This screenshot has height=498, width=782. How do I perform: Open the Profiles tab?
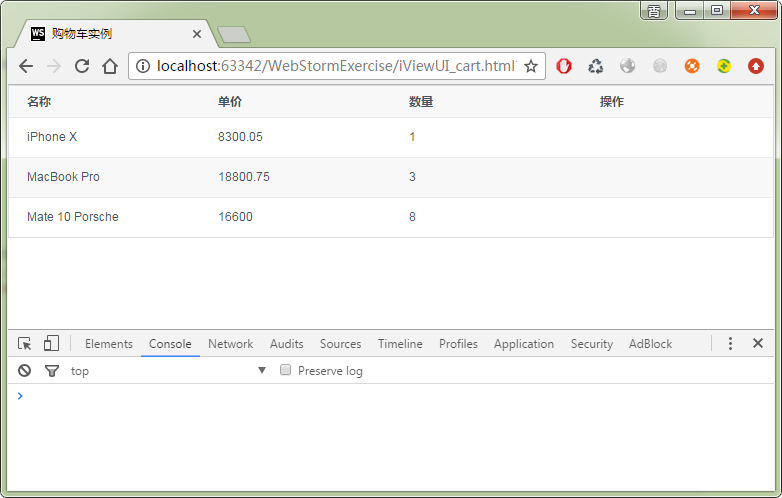pyautogui.click(x=458, y=344)
